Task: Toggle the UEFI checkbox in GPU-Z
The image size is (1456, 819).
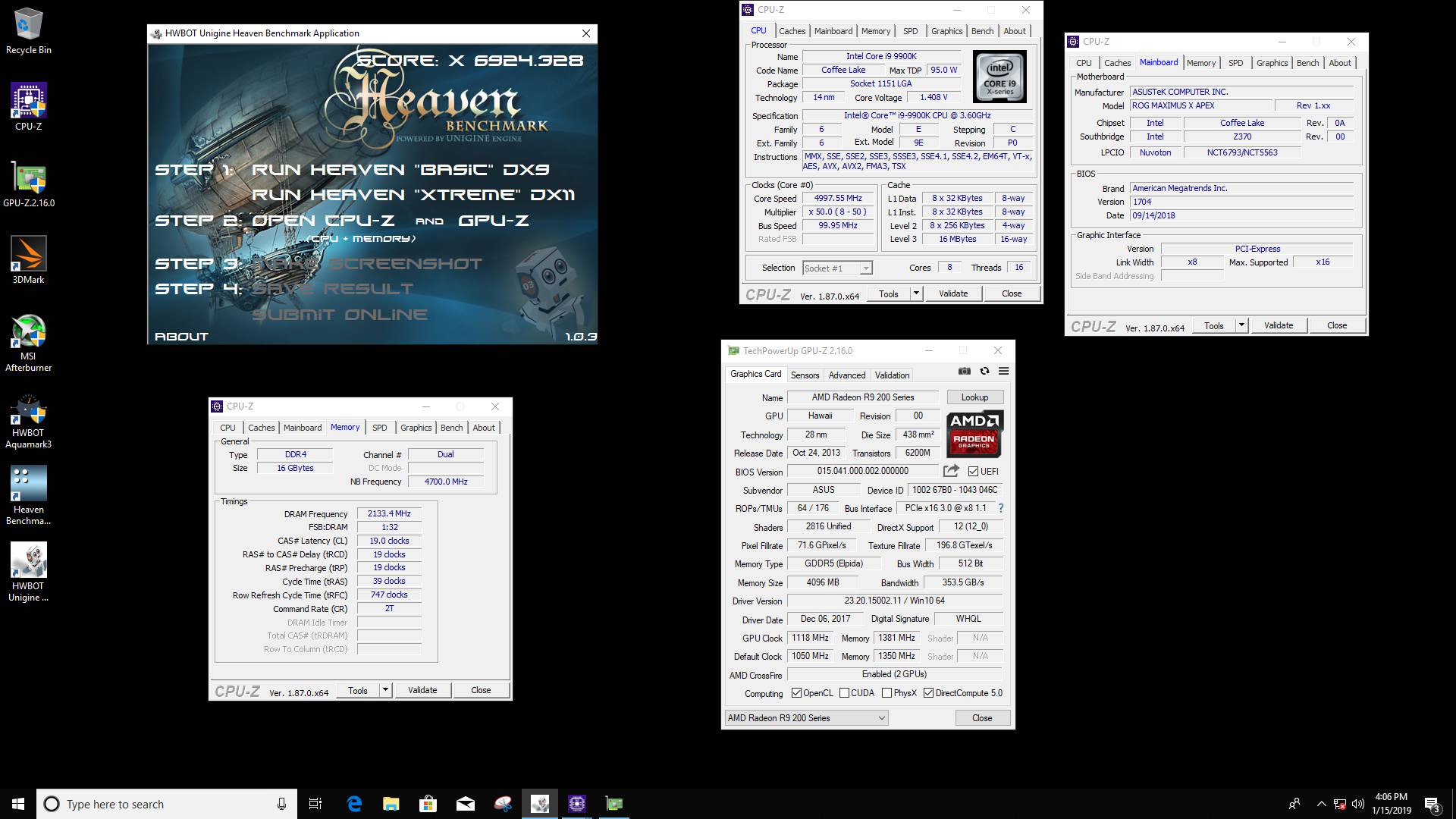Action: [973, 472]
